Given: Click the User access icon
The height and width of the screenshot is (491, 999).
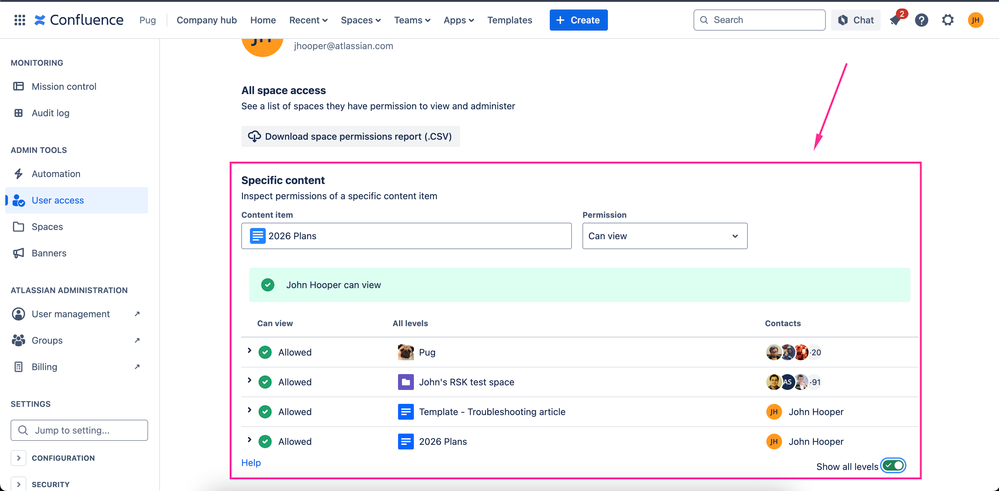Looking at the screenshot, I should [19, 200].
